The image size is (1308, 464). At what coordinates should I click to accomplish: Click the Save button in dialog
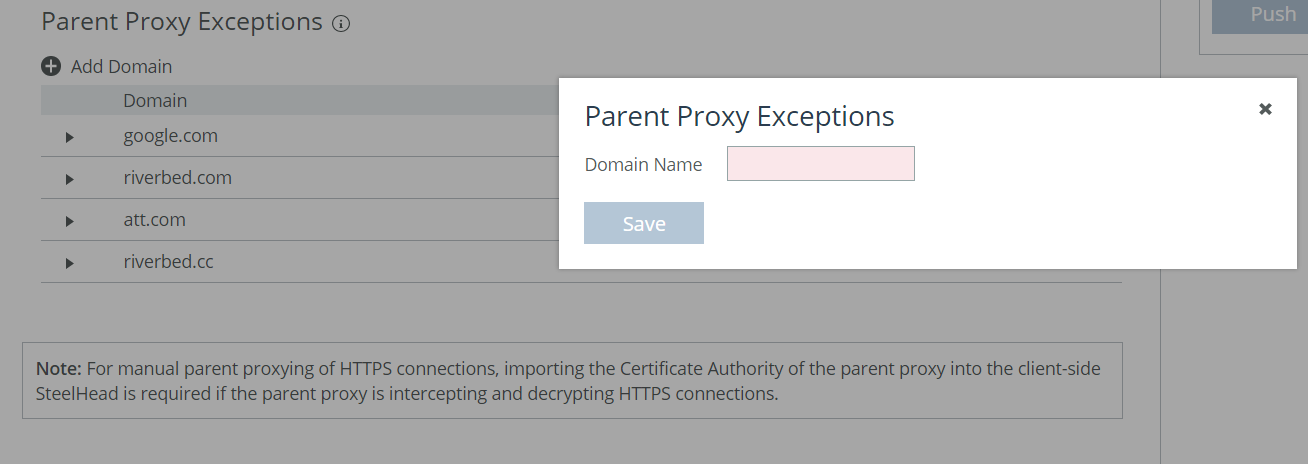coord(644,223)
